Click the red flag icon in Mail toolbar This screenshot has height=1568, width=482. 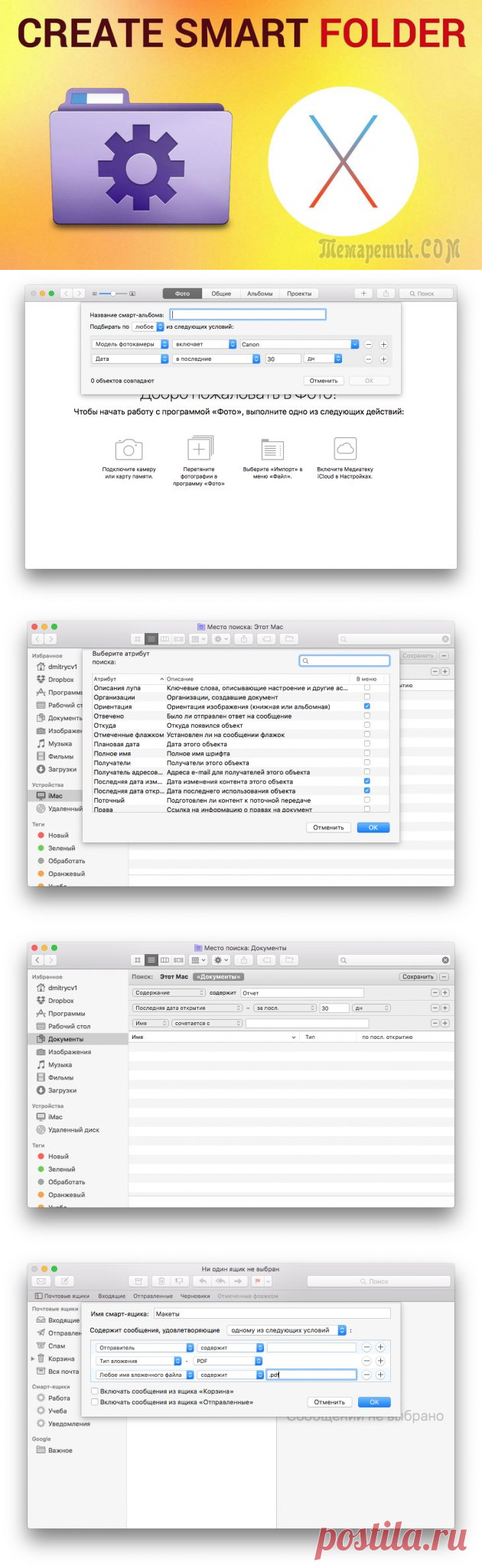(x=258, y=1281)
